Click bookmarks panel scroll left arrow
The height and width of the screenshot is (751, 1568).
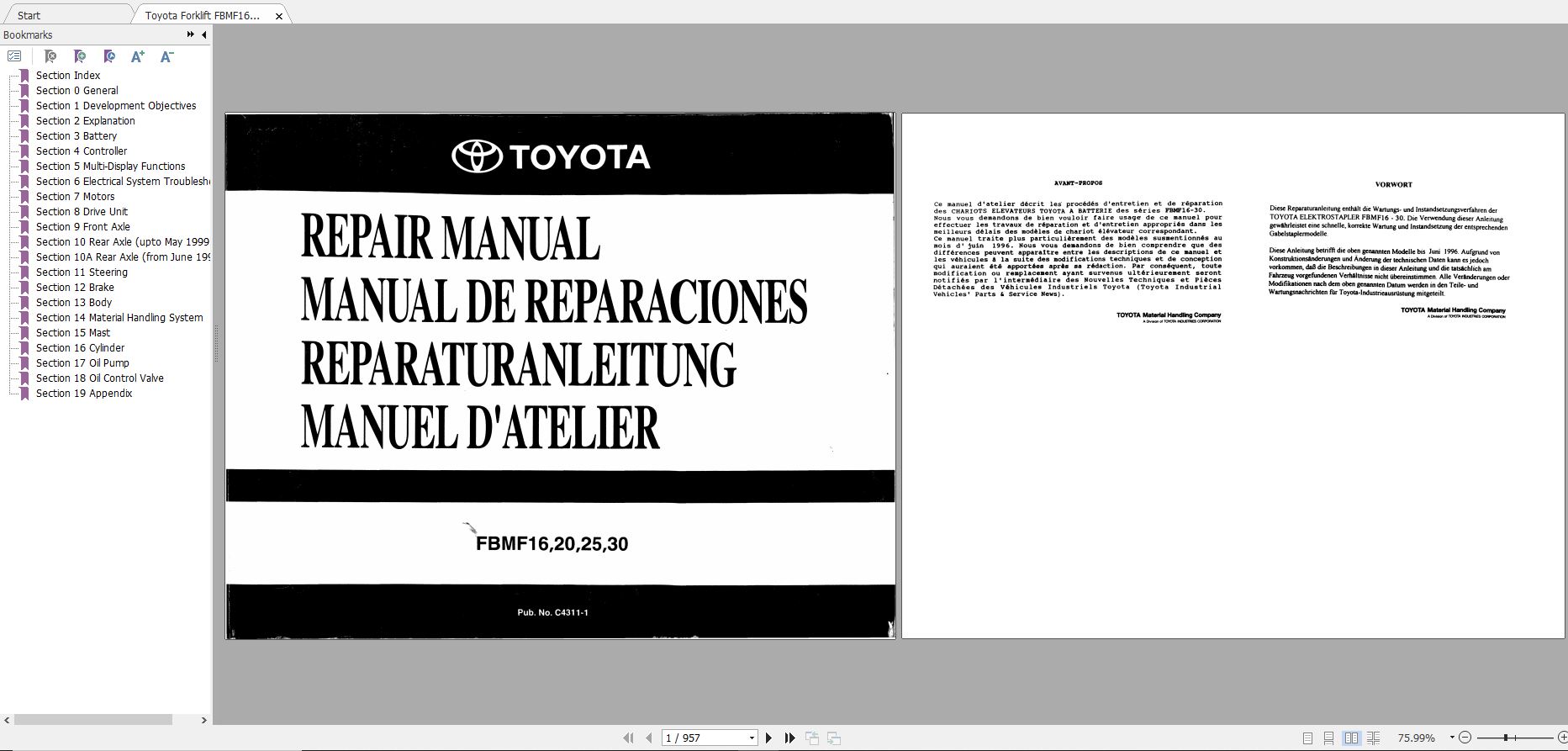[8, 720]
